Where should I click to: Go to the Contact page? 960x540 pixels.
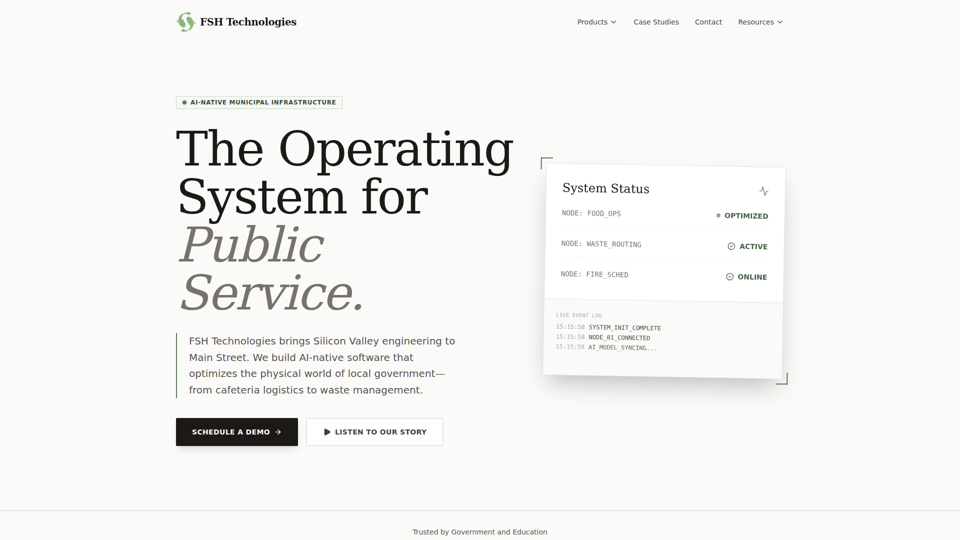point(708,22)
